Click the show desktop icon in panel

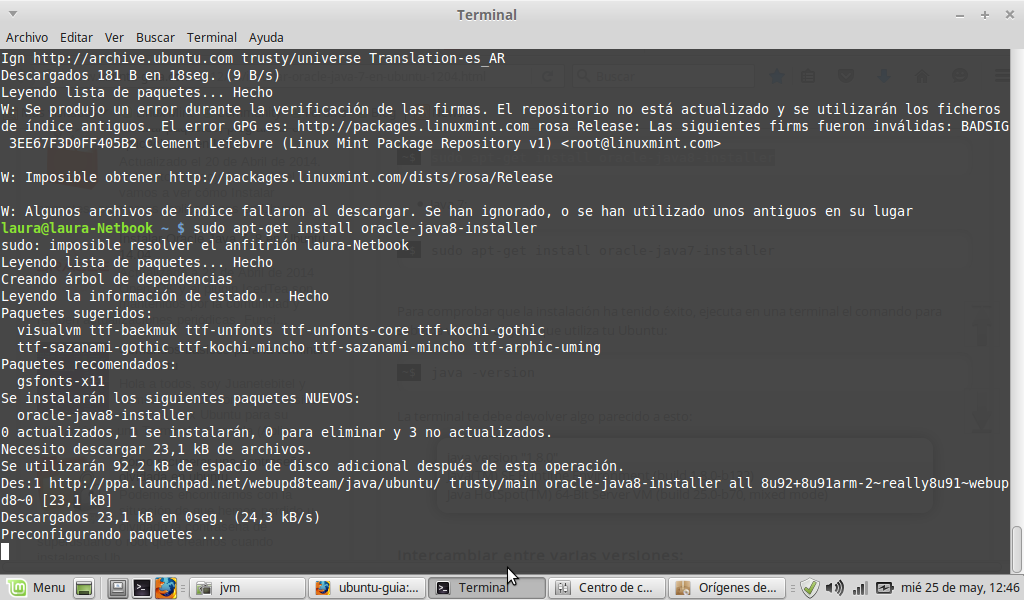[84, 587]
